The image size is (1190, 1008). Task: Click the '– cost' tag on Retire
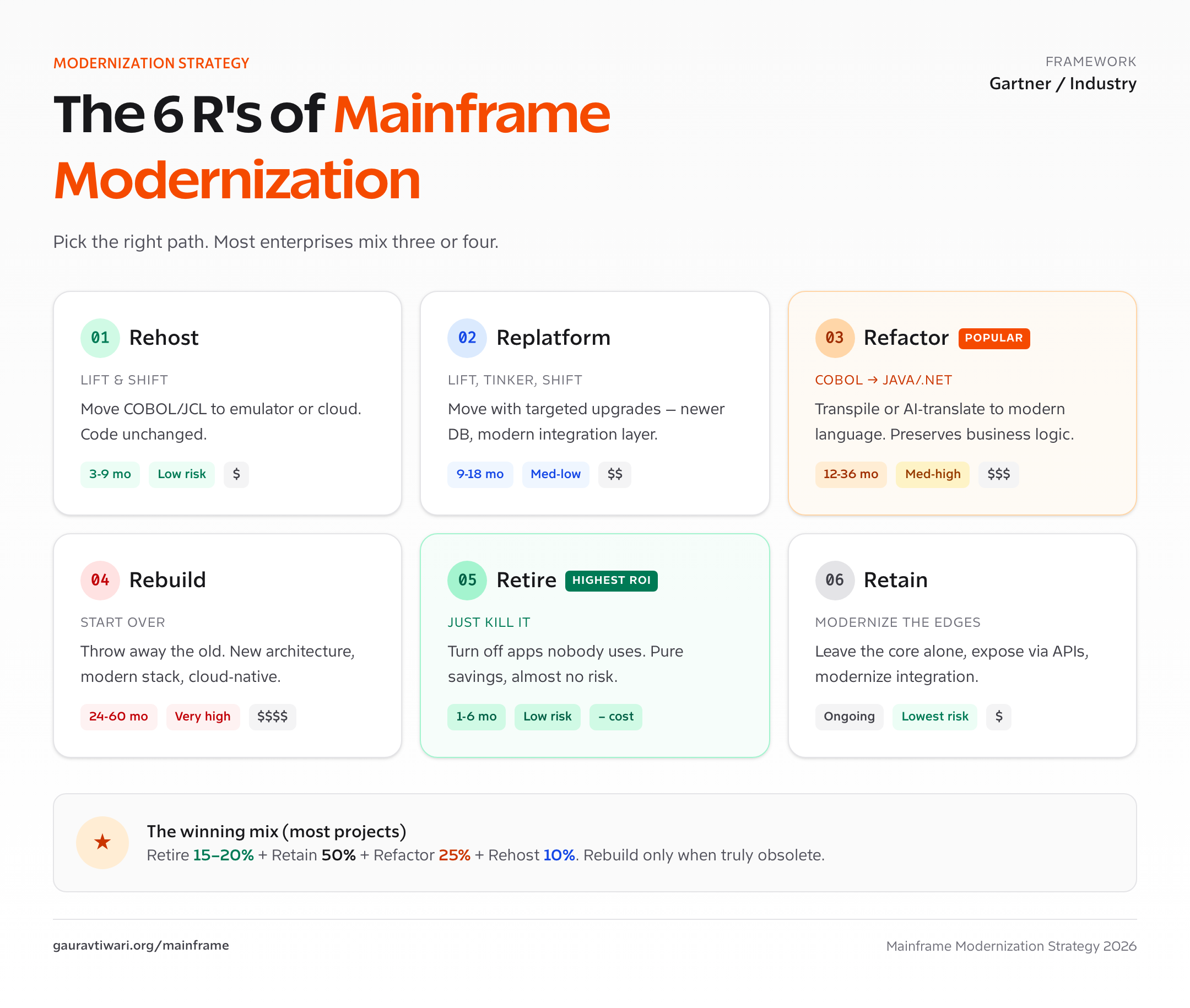616,717
